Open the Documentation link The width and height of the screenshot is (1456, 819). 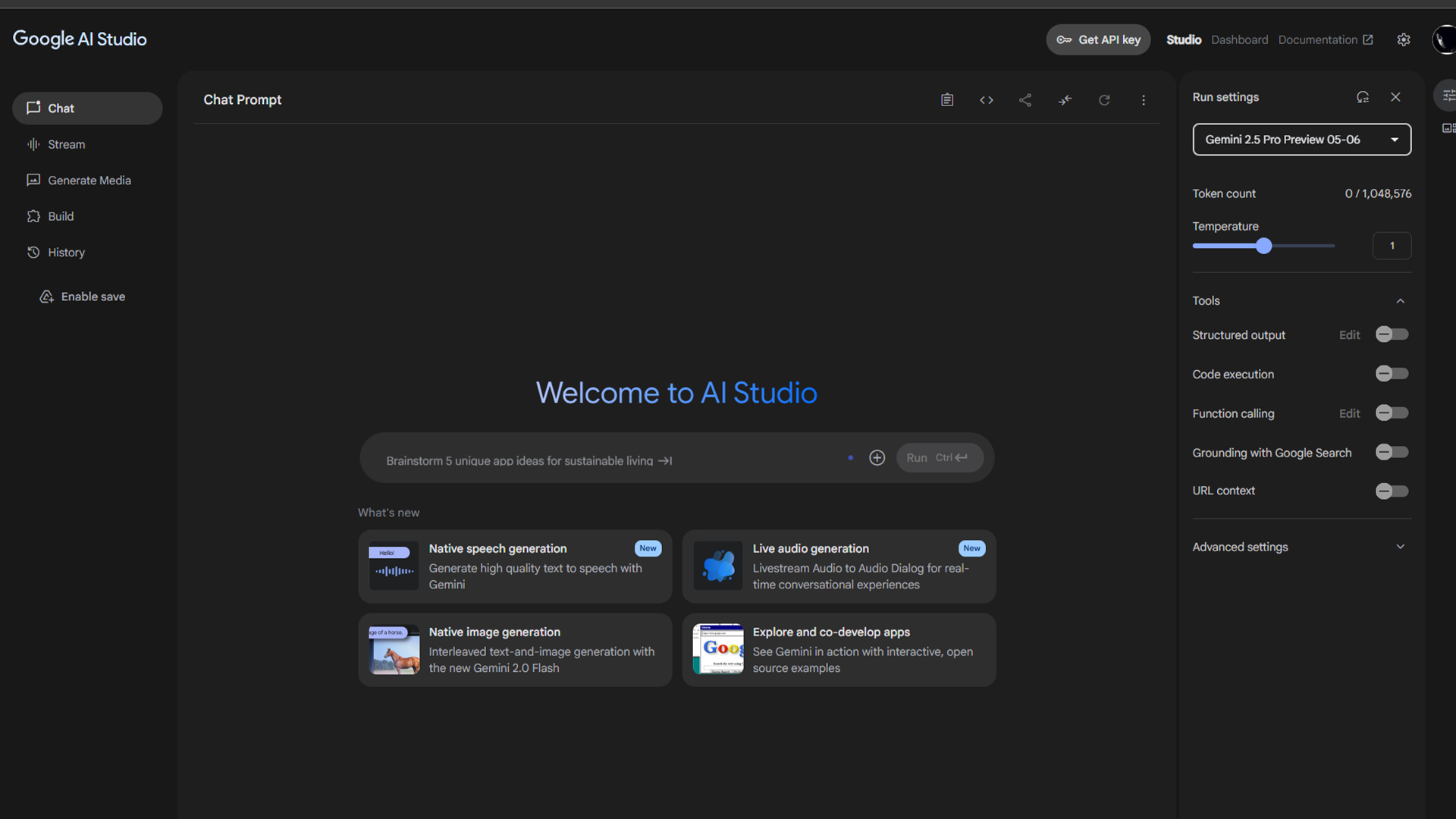[1325, 39]
